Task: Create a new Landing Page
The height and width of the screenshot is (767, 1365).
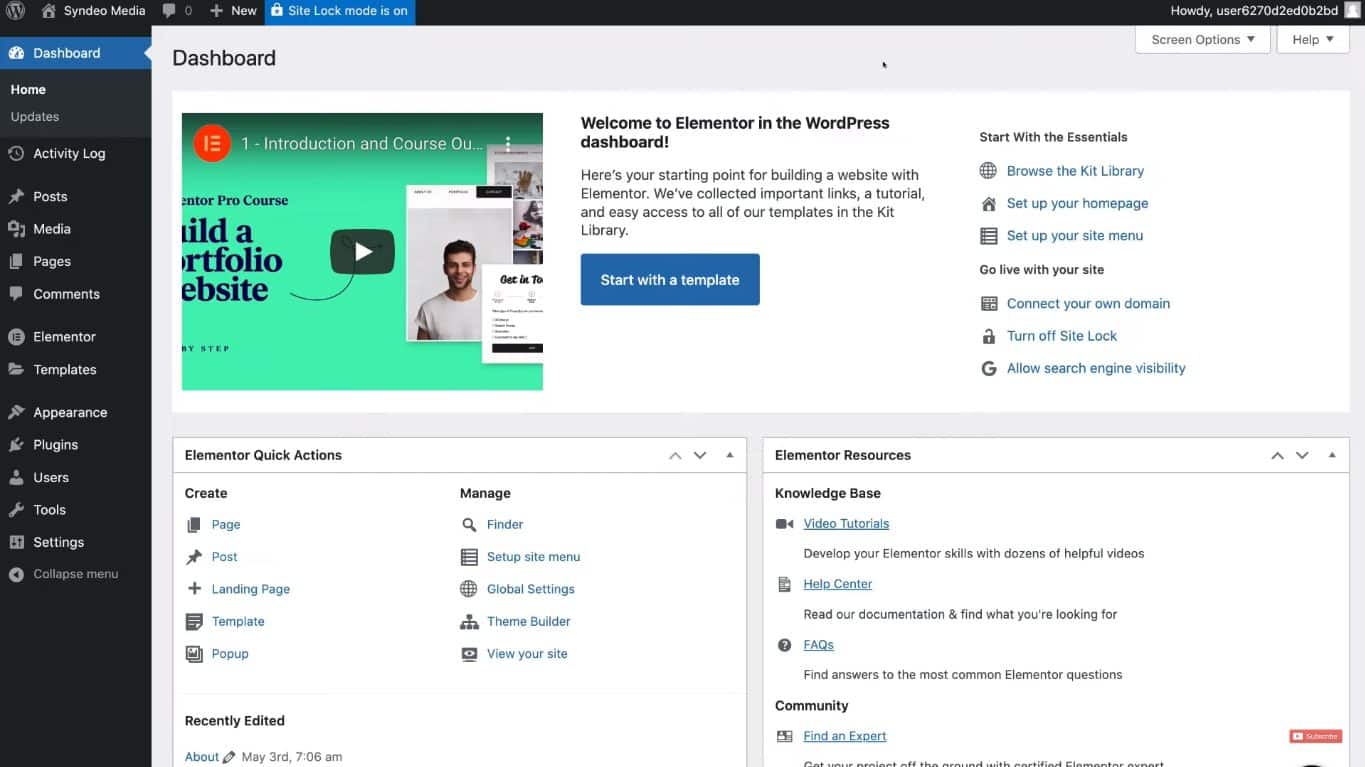Action: click(251, 589)
